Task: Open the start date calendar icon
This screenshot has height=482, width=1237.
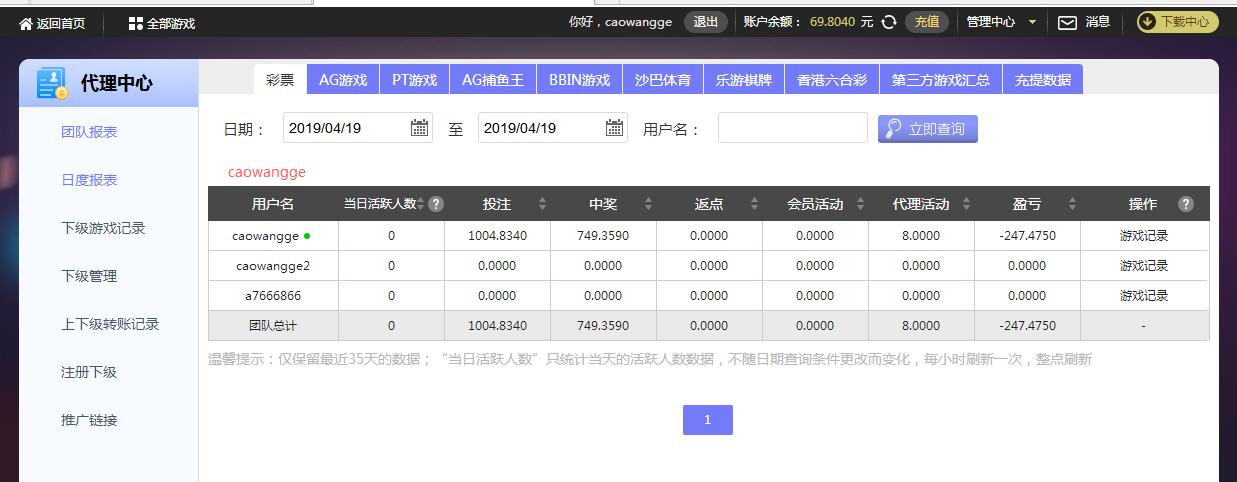Action: [x=420, y=128]
